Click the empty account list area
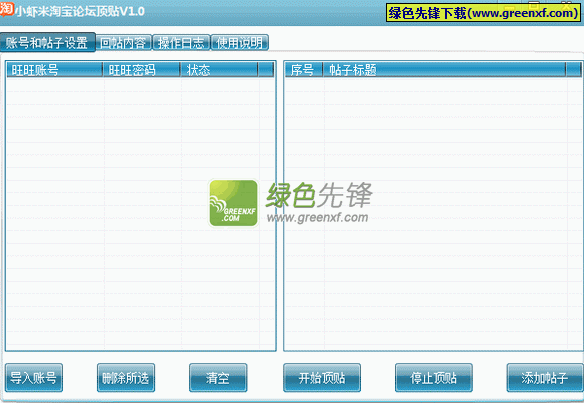Screen dimensions: 584x403 pos(141,213)
